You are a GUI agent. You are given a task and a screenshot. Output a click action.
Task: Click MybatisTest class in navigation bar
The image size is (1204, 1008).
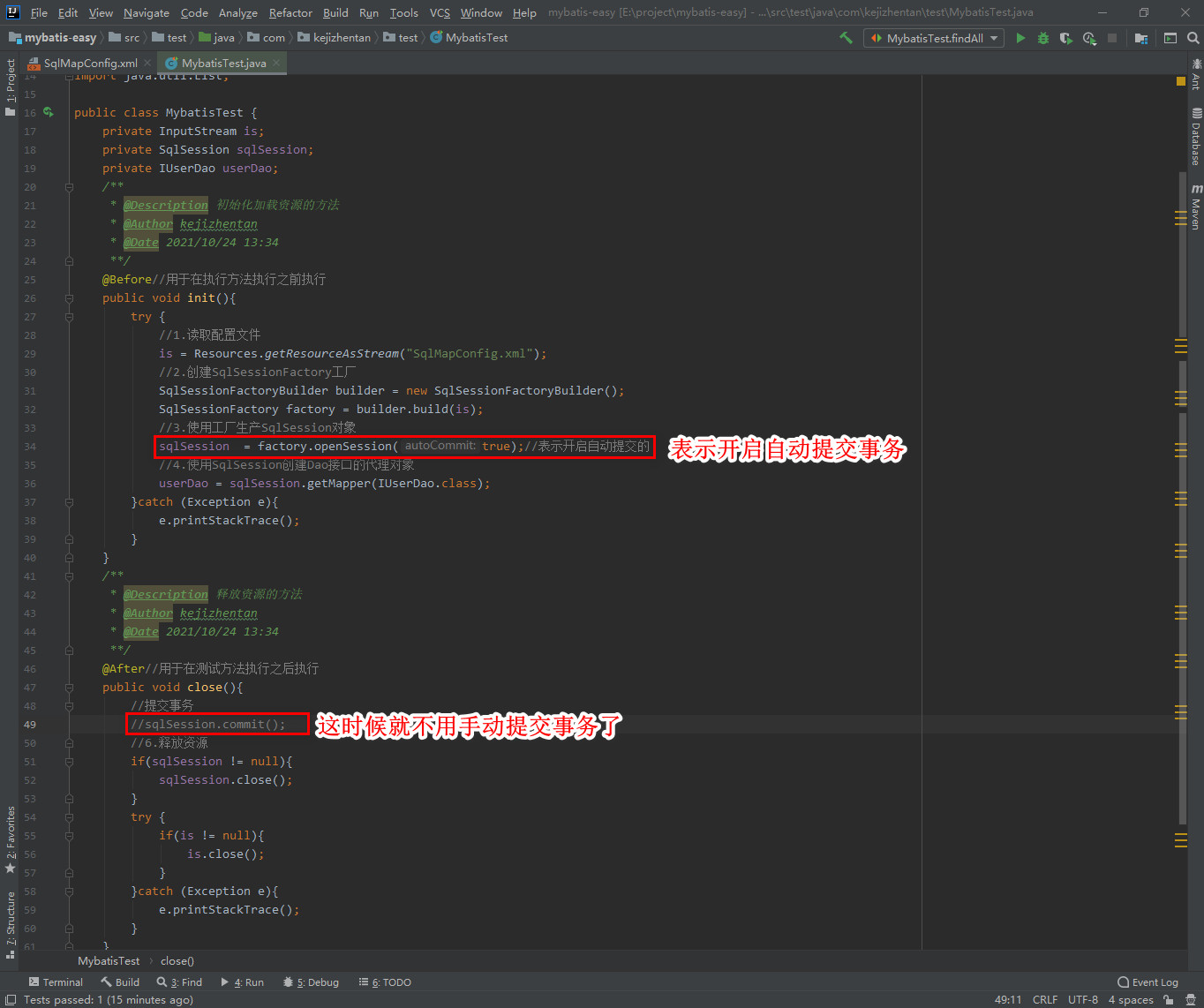tap(469, 38)
